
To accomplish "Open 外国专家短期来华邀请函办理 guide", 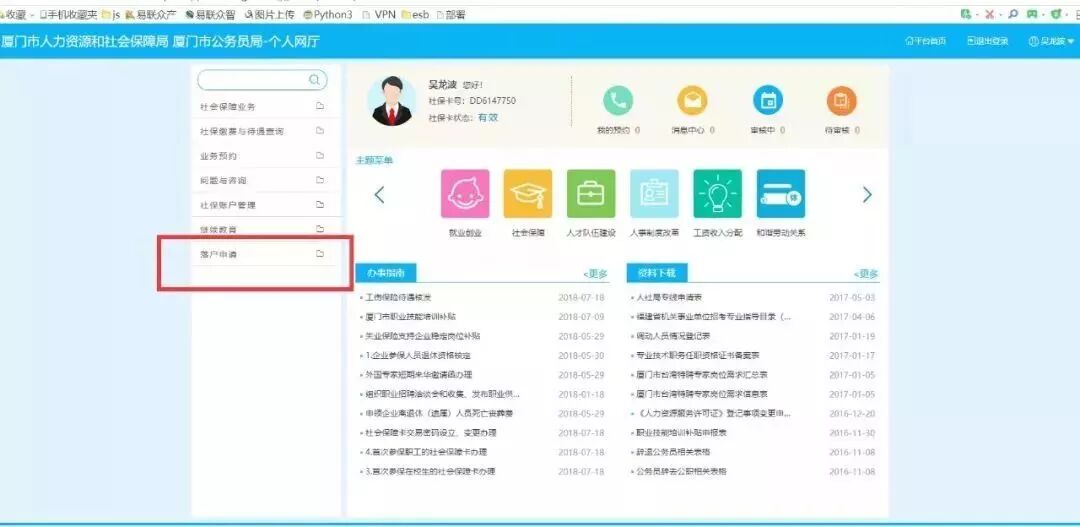I will [419, 375].
